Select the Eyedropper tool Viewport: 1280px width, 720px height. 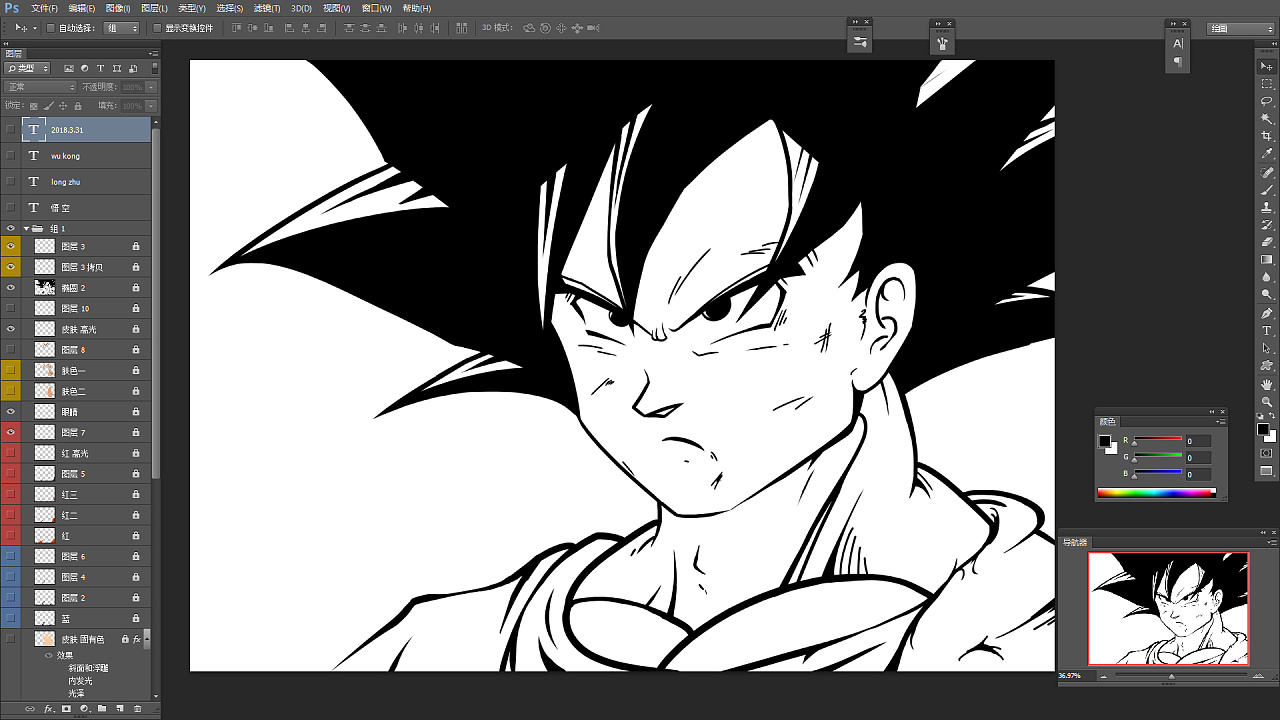[1267, 154]
